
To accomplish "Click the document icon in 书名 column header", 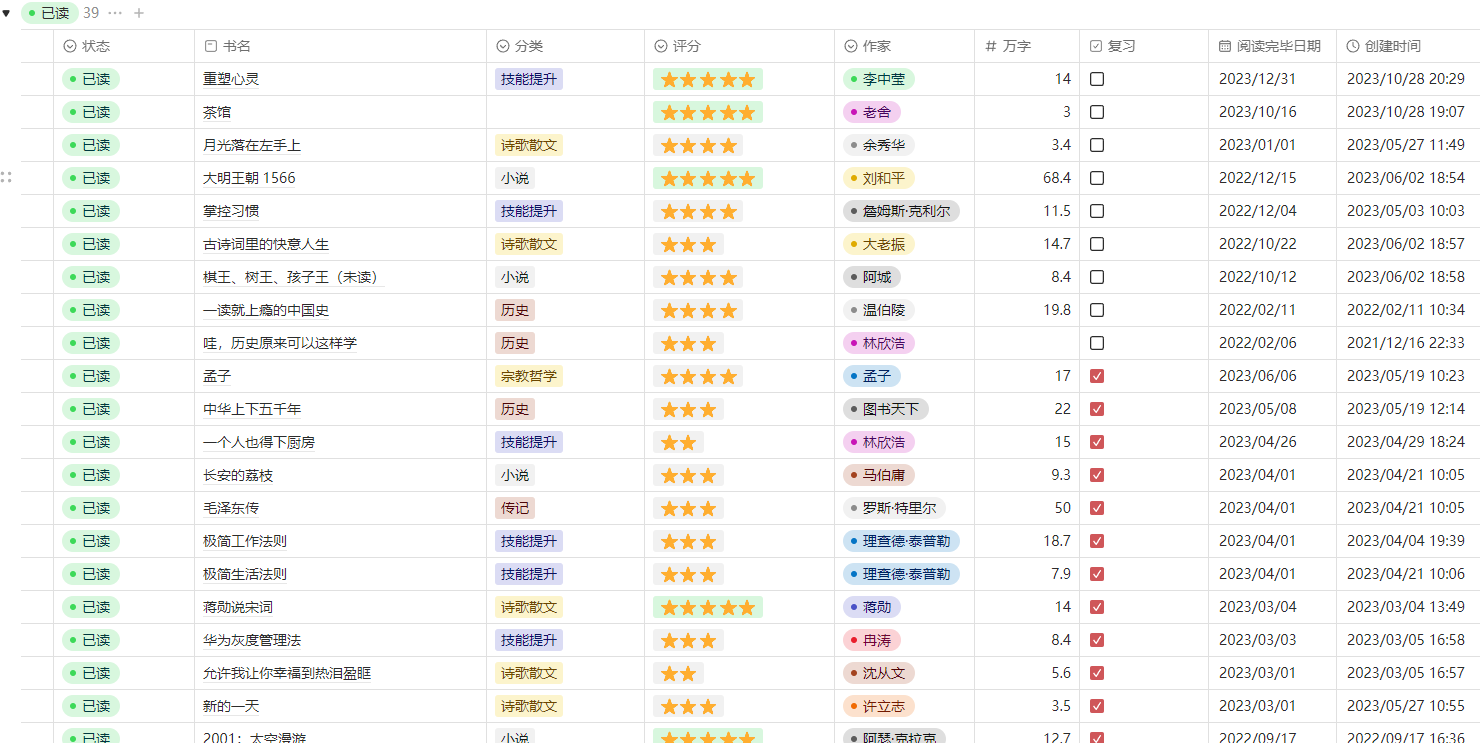I will pyautogui.click(x=210, y=45).
